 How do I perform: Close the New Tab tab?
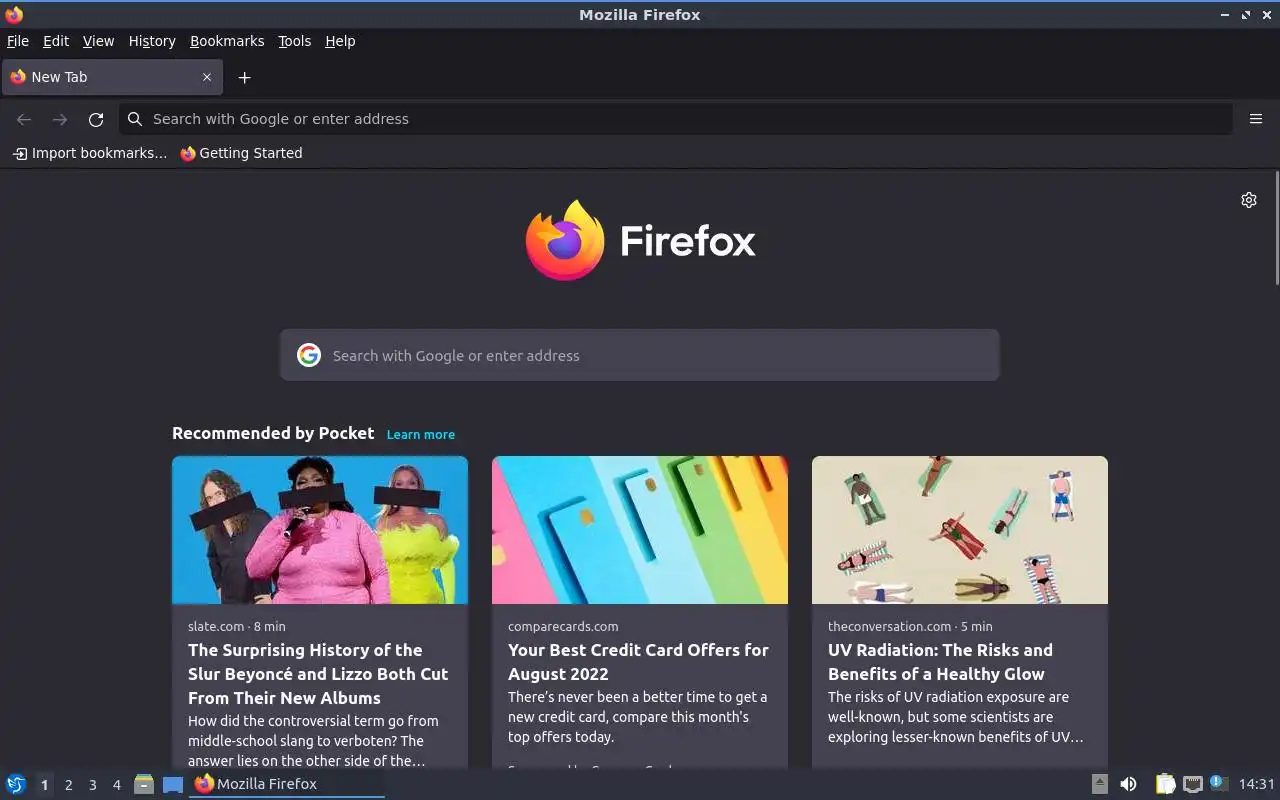coord(207,77)
